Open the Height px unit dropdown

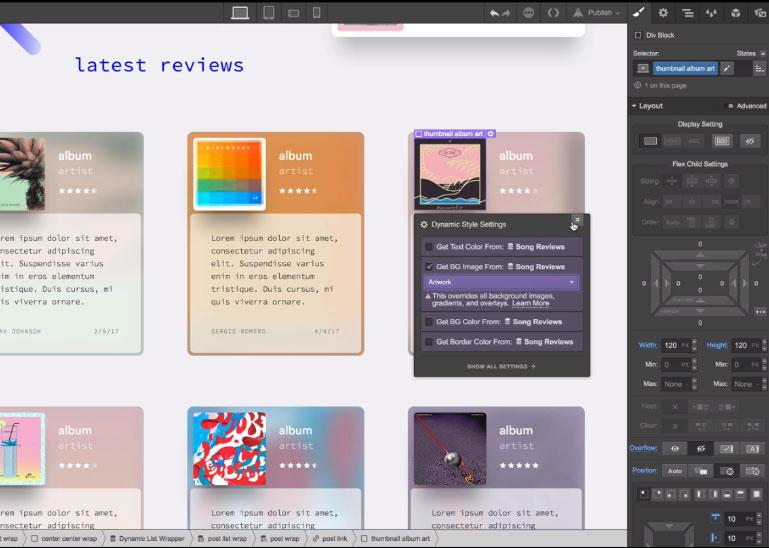(x=755, y=345)
